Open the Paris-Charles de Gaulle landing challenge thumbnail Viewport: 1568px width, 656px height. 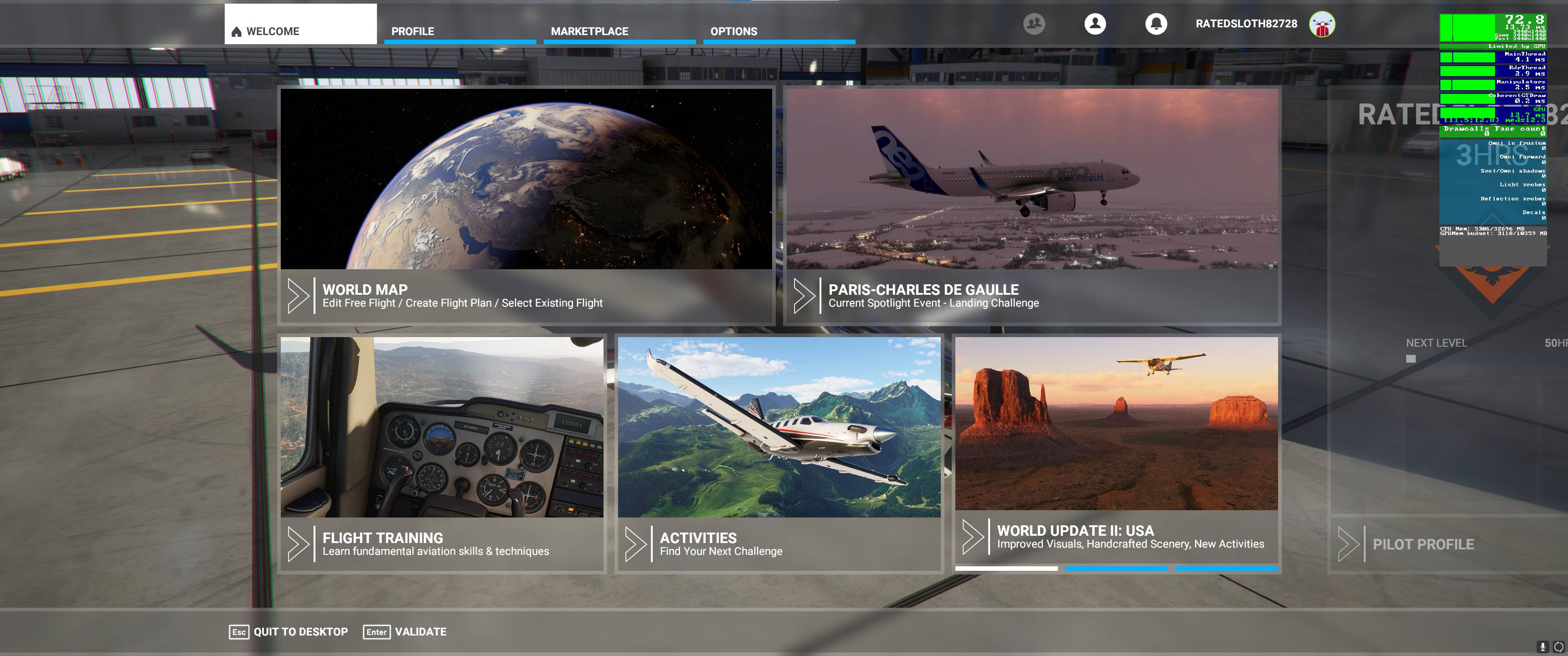click(1032, 179)
